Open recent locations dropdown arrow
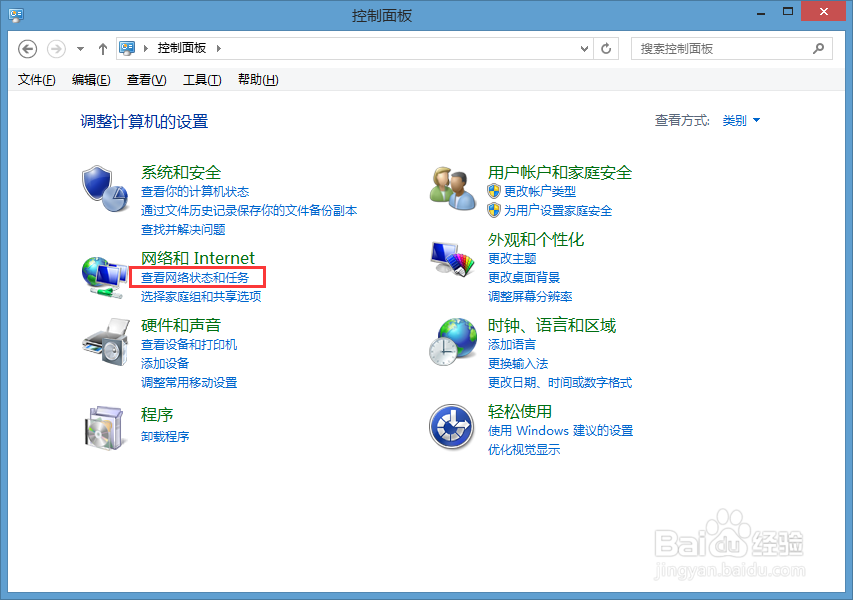 (x=81, y=49)
